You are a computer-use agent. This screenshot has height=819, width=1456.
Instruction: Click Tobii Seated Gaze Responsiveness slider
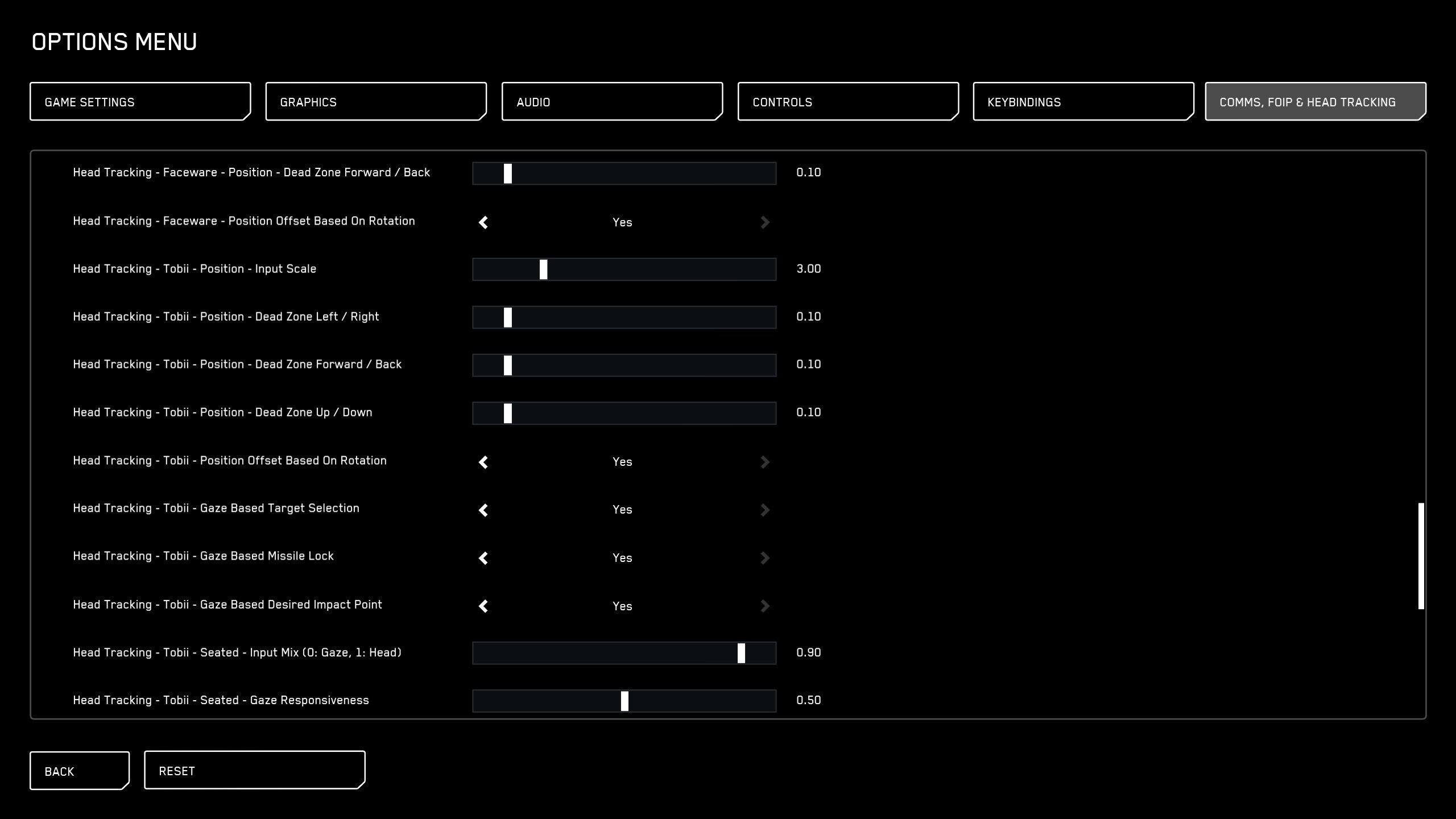click(624, 701)
